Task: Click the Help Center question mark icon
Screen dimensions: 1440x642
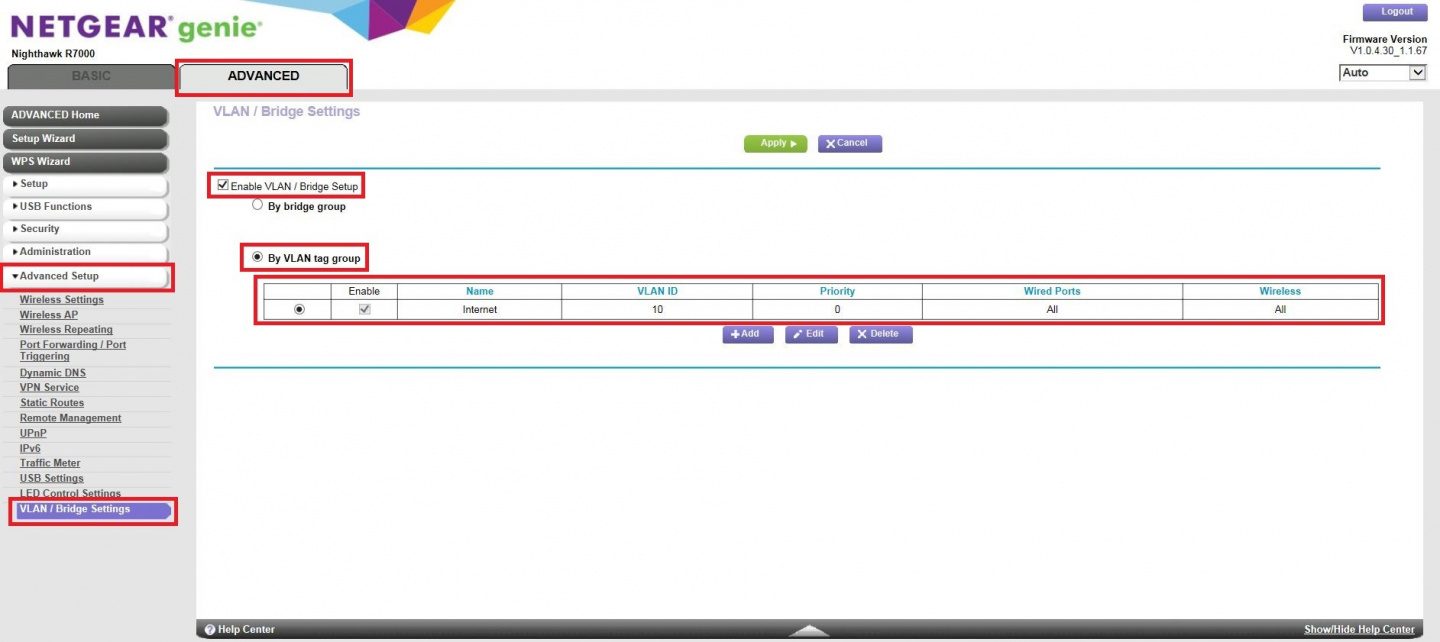Action: 210,630
